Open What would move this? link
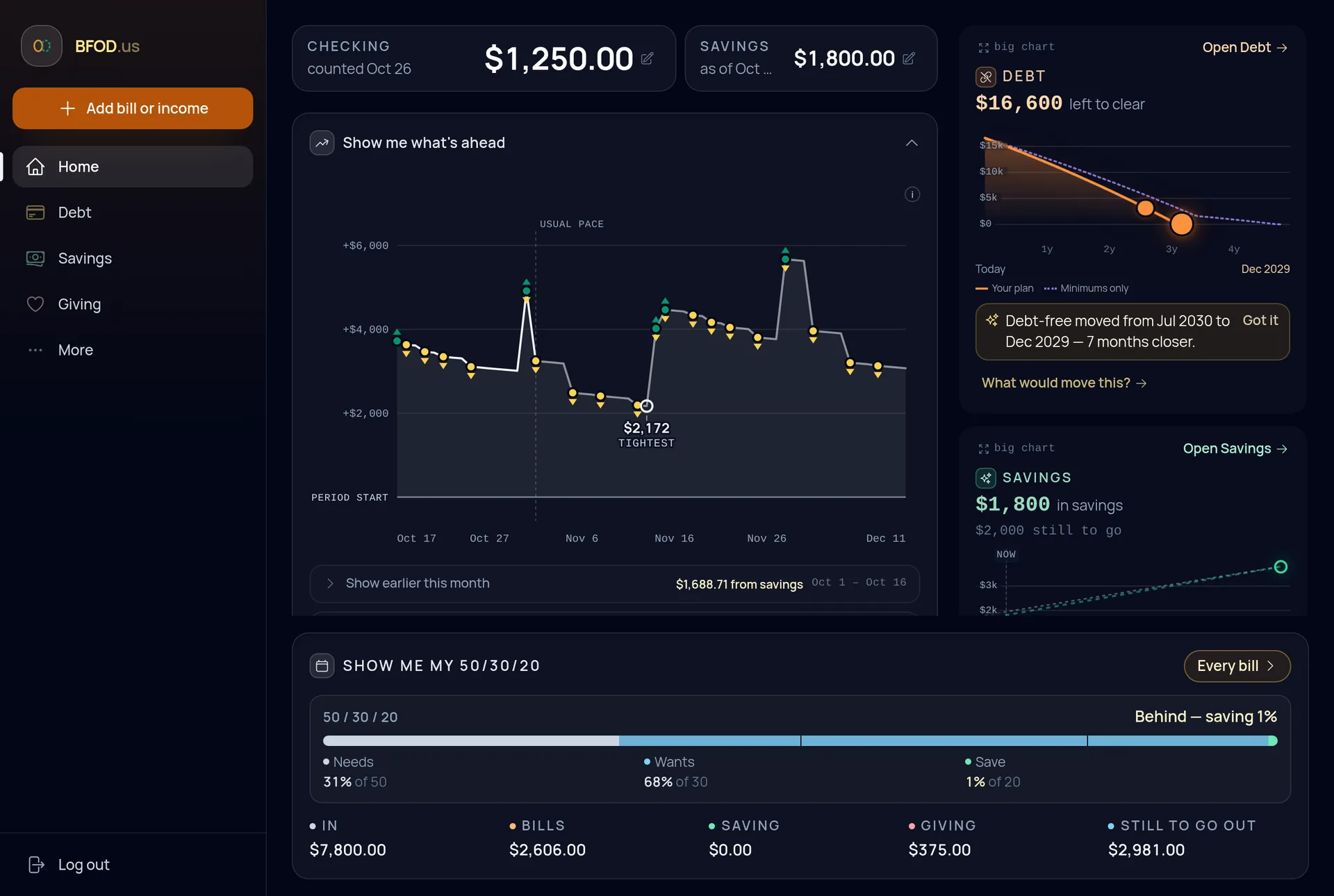This screenshot has width=1334, height=896. 1064,383
